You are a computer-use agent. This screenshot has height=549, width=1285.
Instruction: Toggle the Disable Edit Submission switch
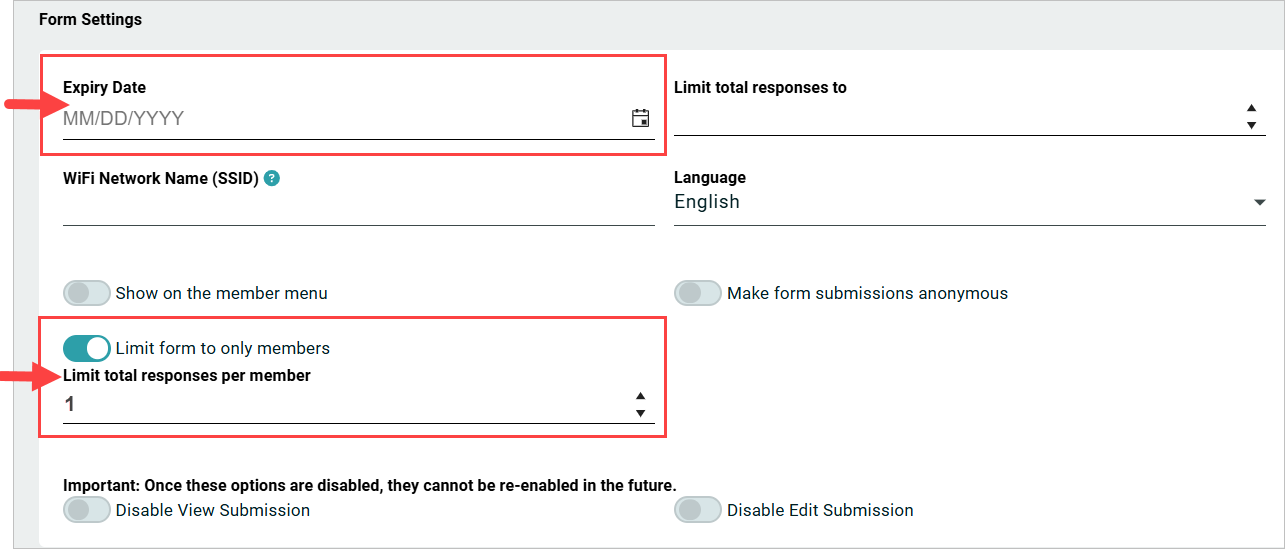tap(698, 510)
